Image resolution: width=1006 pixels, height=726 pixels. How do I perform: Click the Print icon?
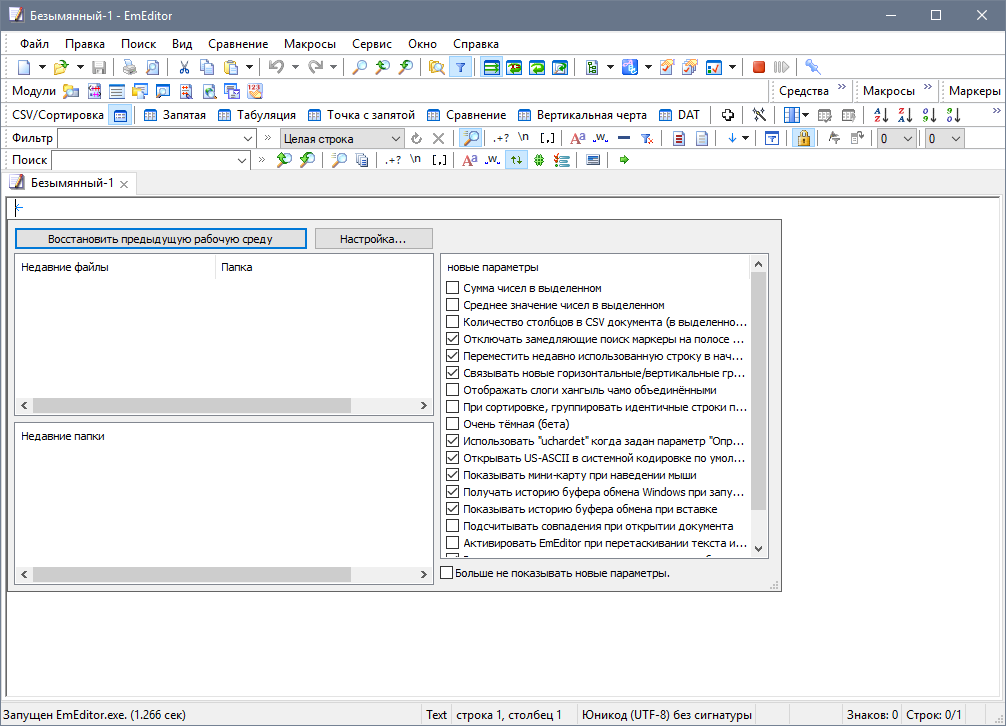point(130,67)
